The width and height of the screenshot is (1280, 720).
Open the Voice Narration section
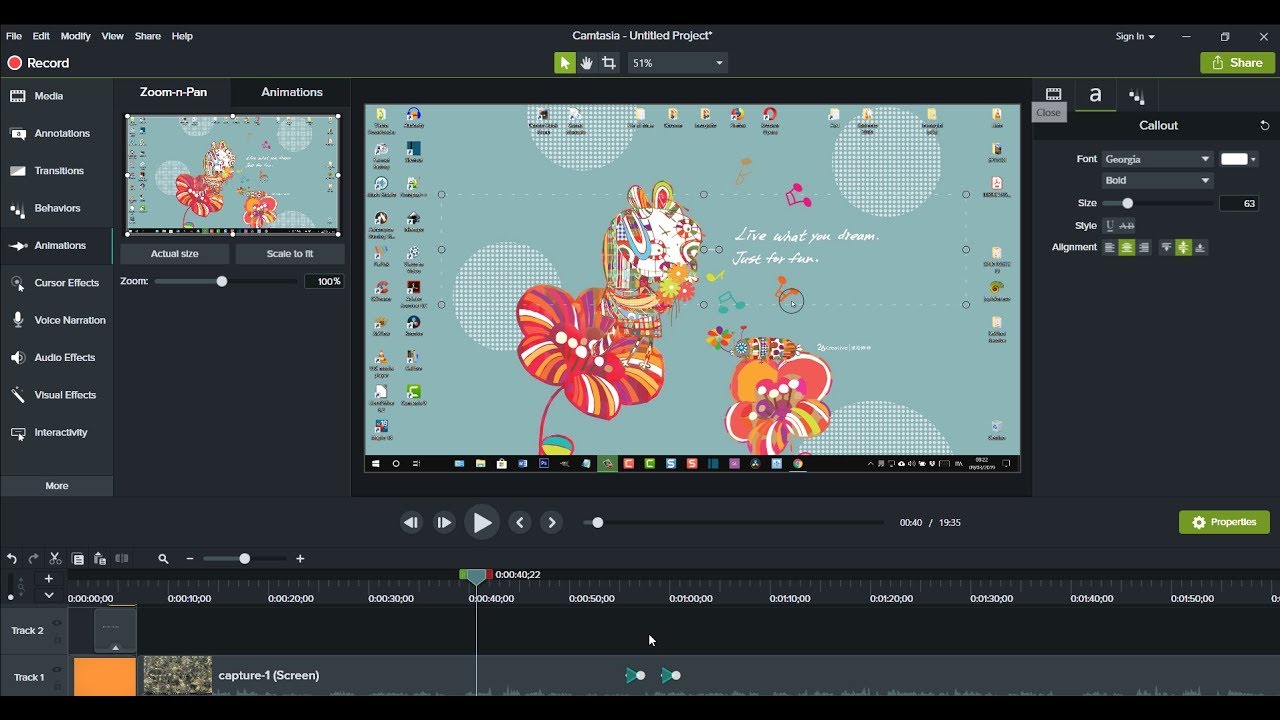click(57, 320)
